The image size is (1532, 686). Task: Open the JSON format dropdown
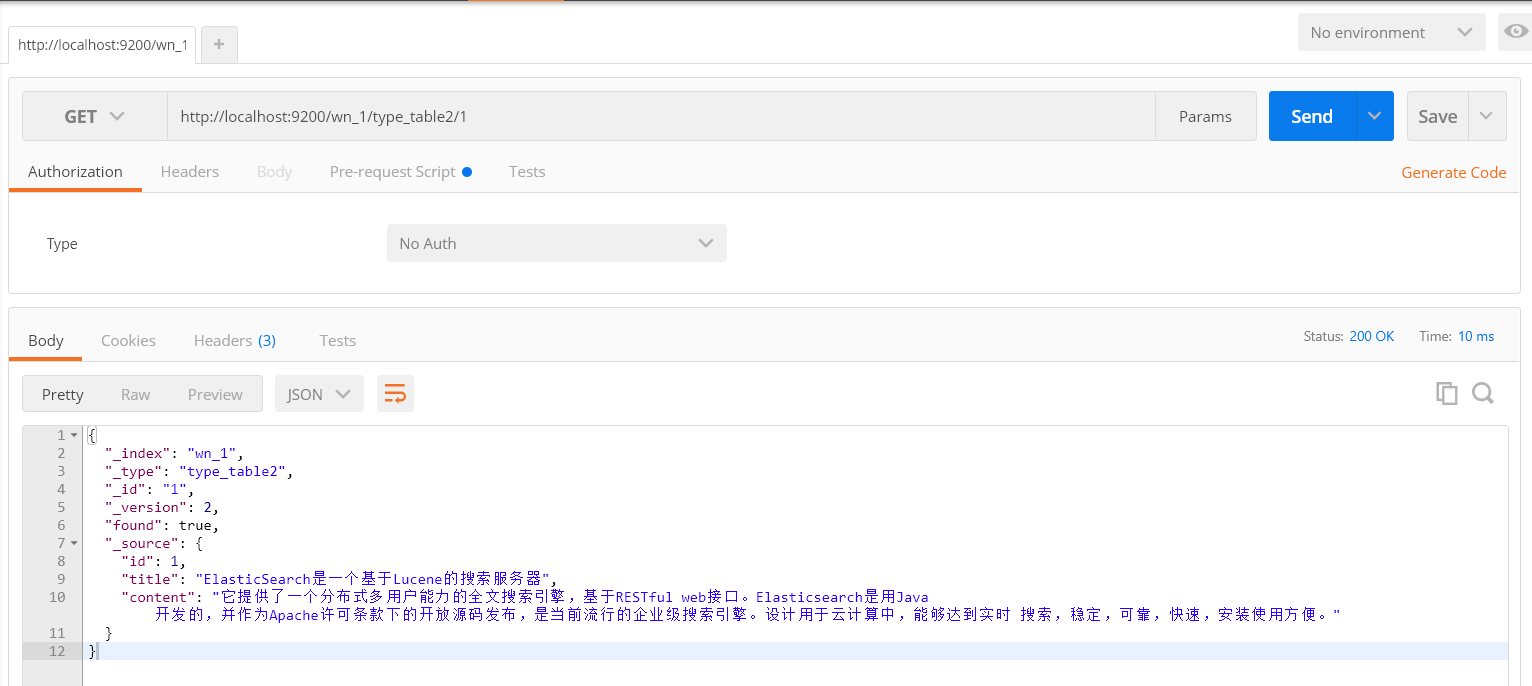coord(319,394)
